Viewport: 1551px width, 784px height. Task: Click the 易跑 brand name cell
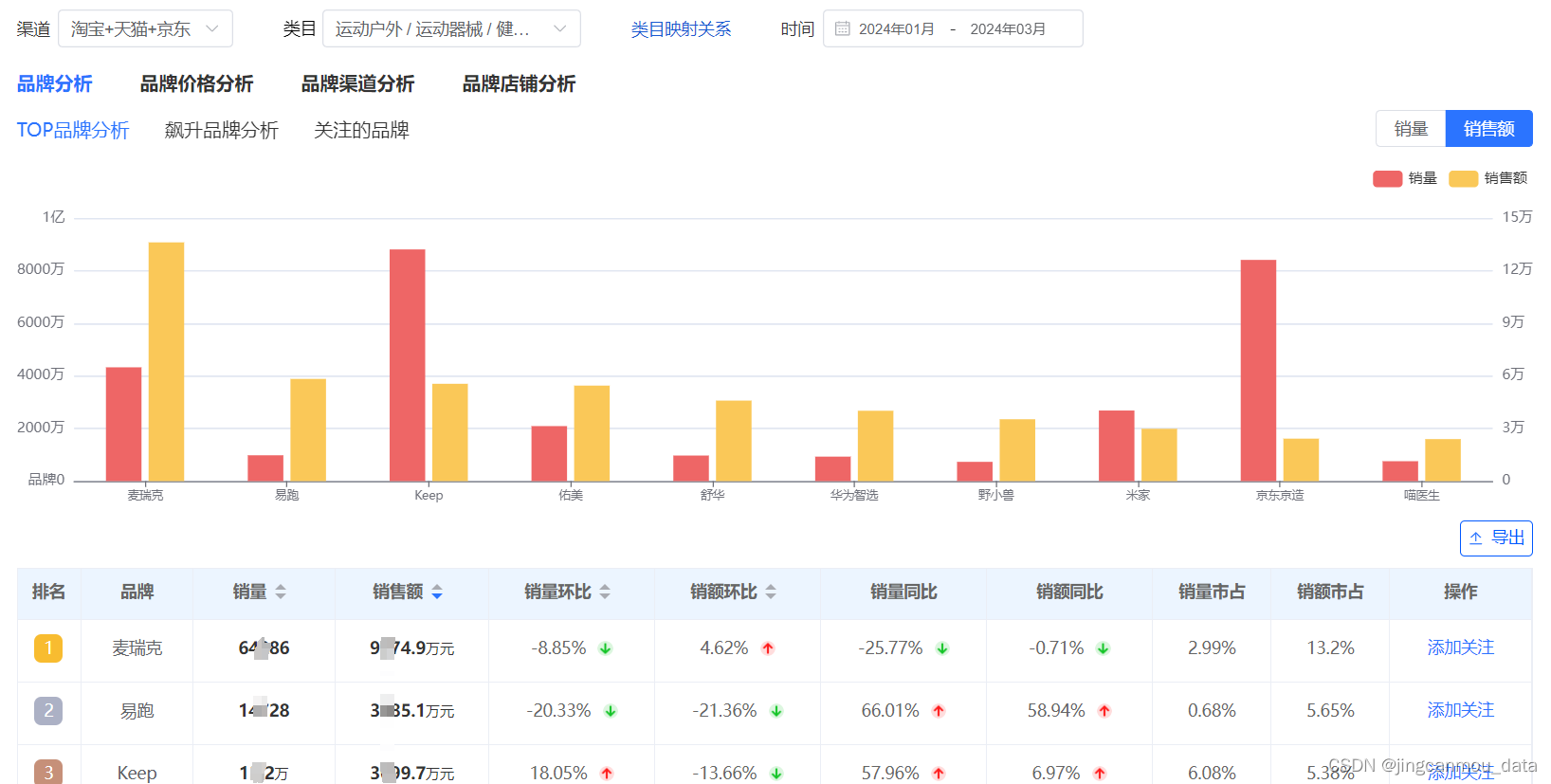tap(137, 711)
